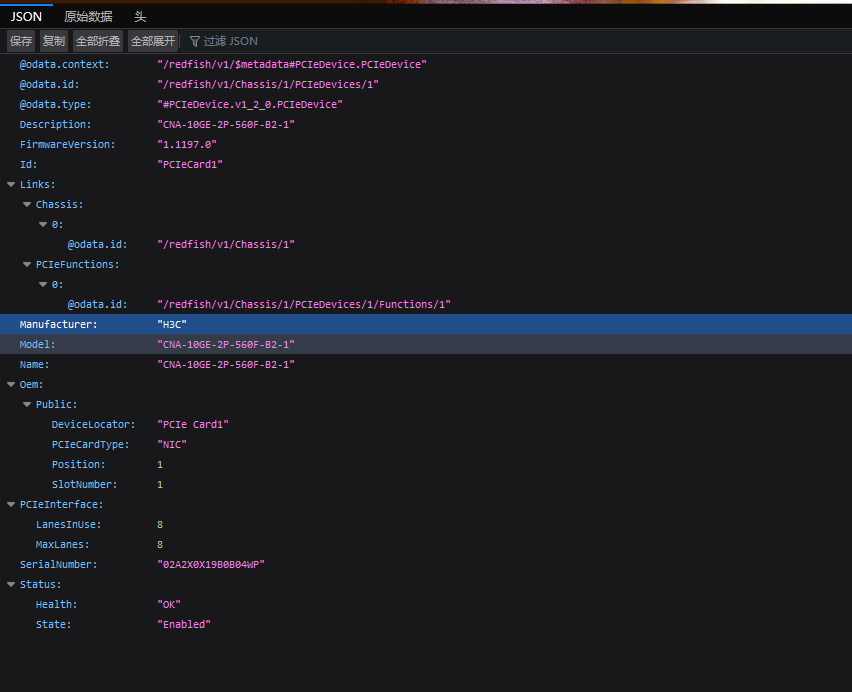Collapse the PCIeFunctions node arrow
Screen dimensions: 852x692
coord(27,264)
